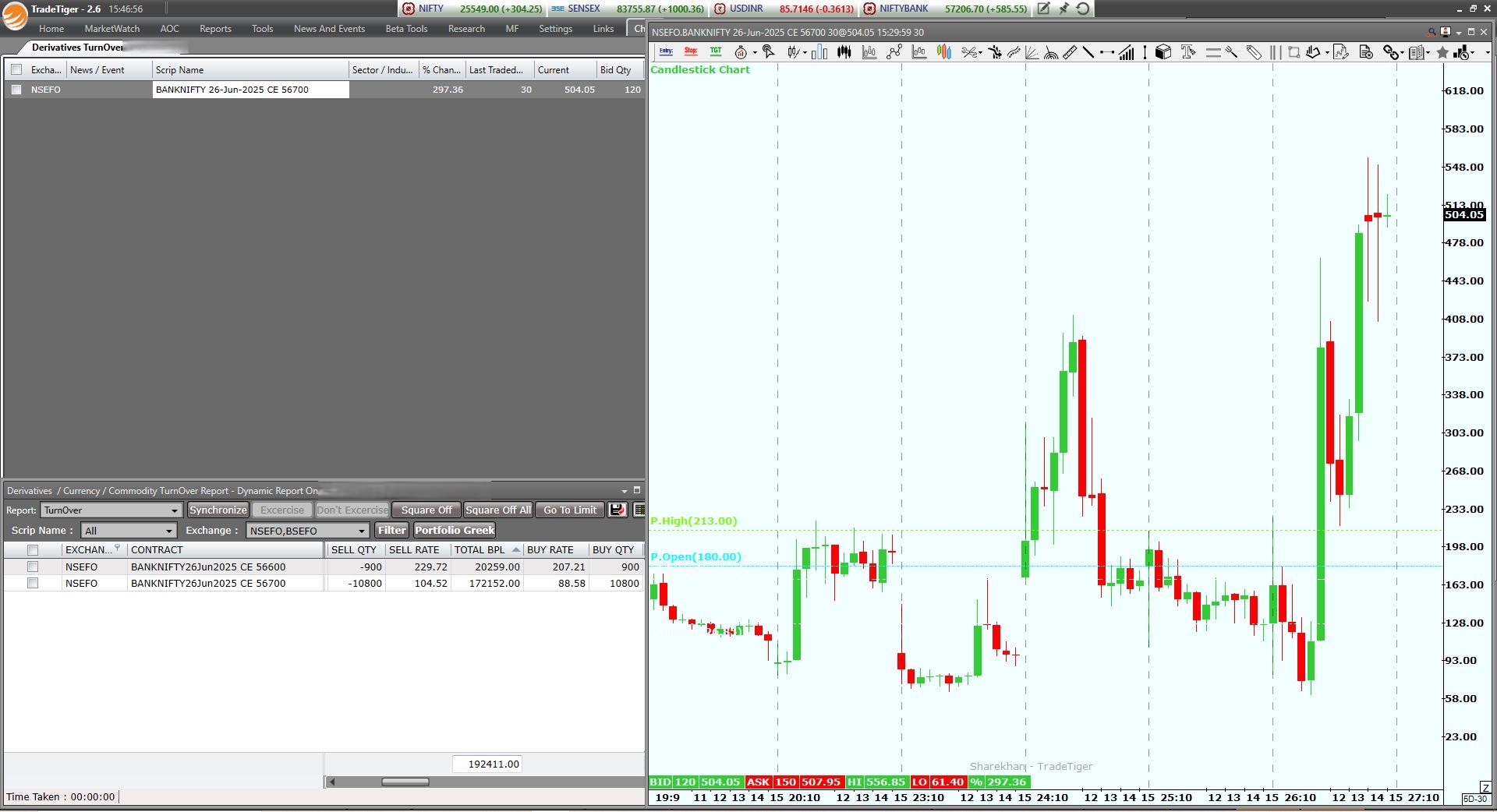1497x812 pixels.
Task: Select the parallel horizontal lines tool
Action: 1213,52
